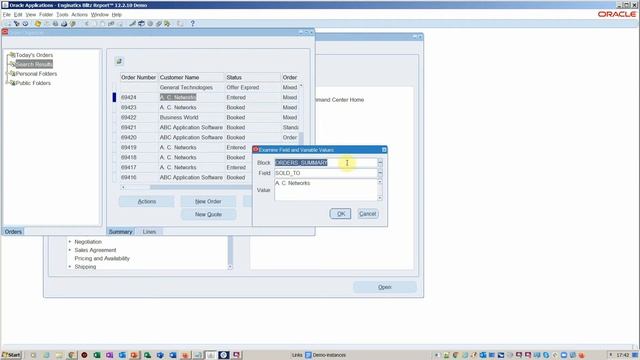Click the Value text area
This screenshot has height=360, width=640.
[326, 190]
